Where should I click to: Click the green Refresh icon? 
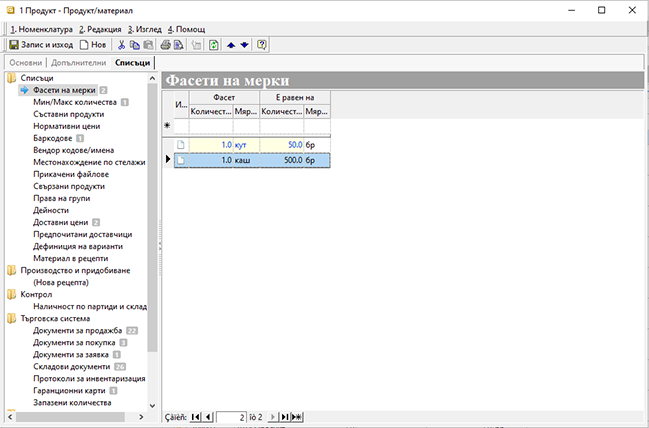click(214, 45)
